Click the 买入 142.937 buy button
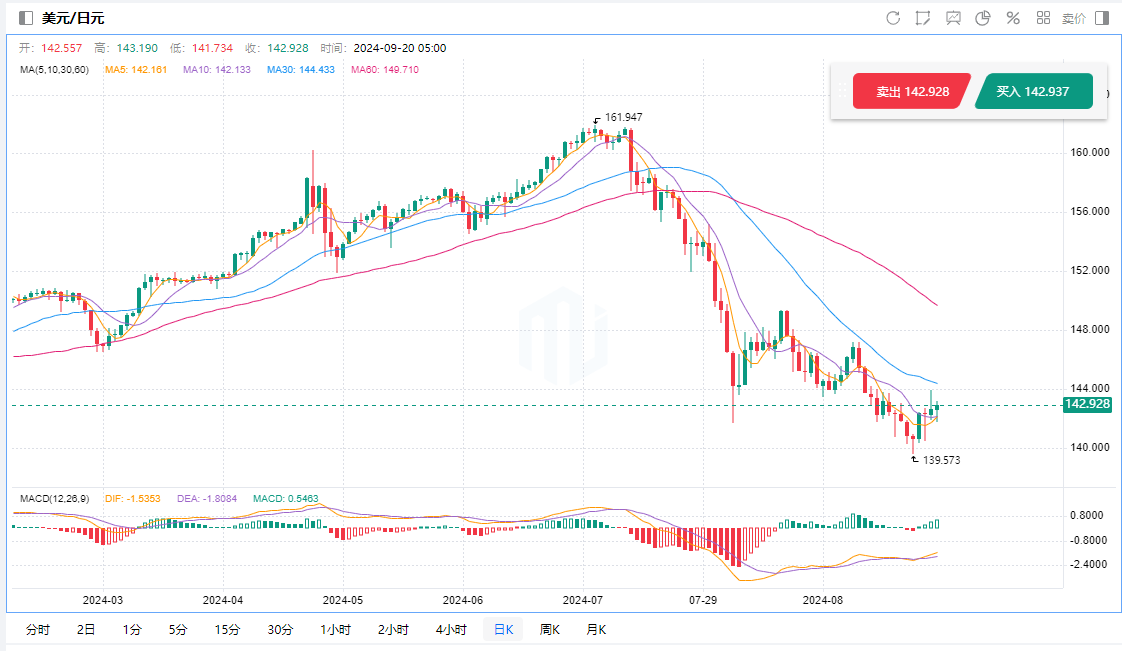1122x651 pixels. click(x=1032, y=91)
